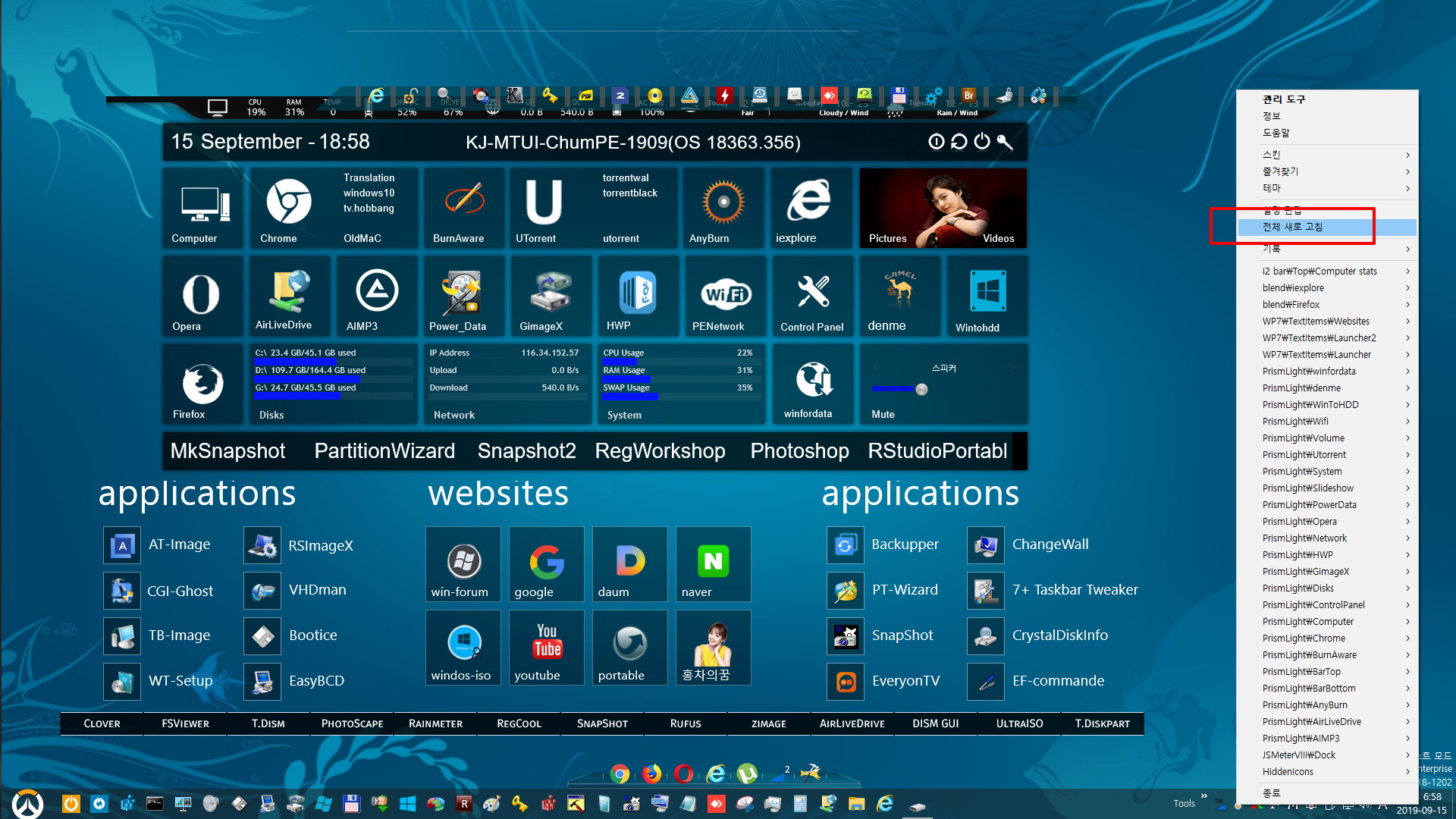Click ULTRAISO in the bottom bar
The width and height of the screenshot is (1456, 819).
(1019, 724)
